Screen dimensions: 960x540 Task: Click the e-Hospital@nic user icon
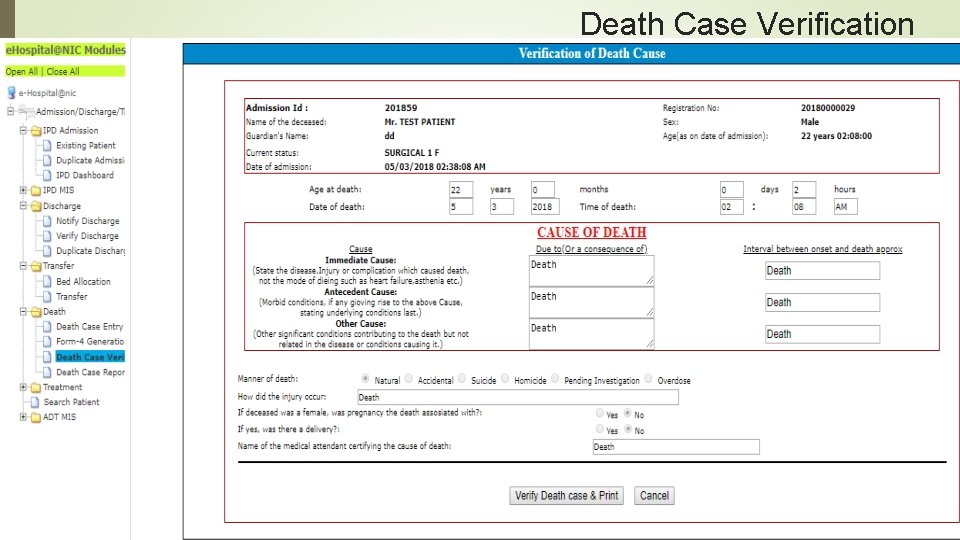11,92
